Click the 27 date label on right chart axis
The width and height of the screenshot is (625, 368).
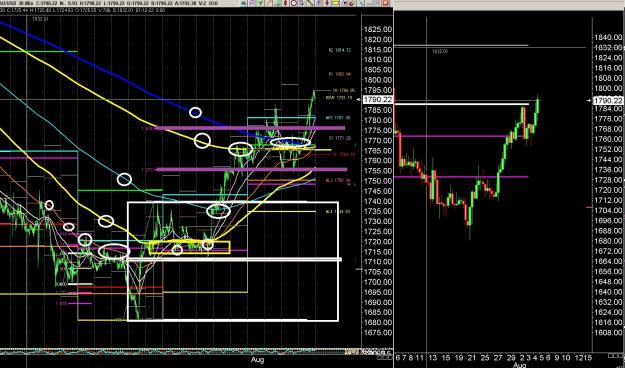(498, 358)
